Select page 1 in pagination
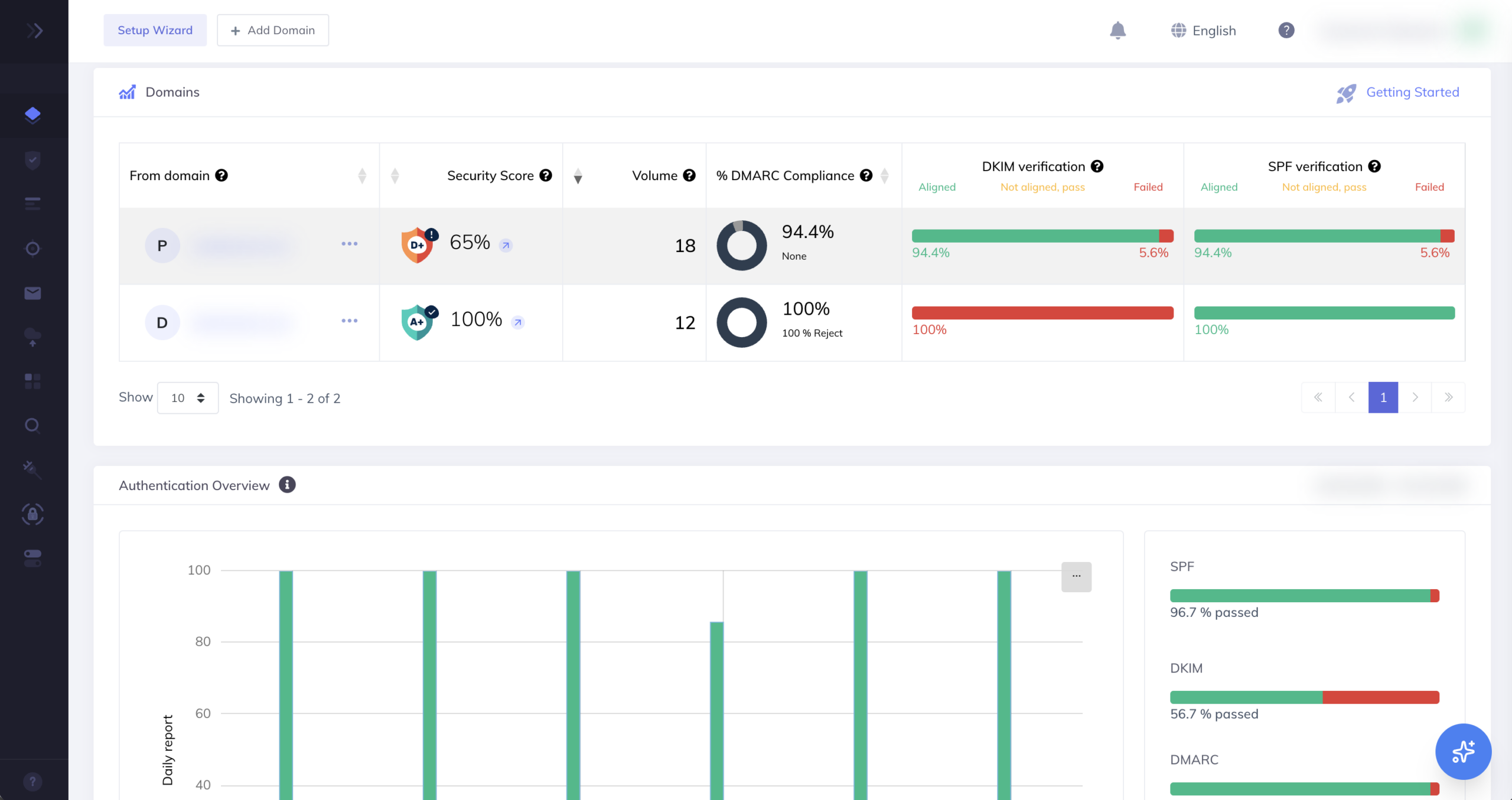The height and width of the screenshot is (800, 1512). [1383, 397]
